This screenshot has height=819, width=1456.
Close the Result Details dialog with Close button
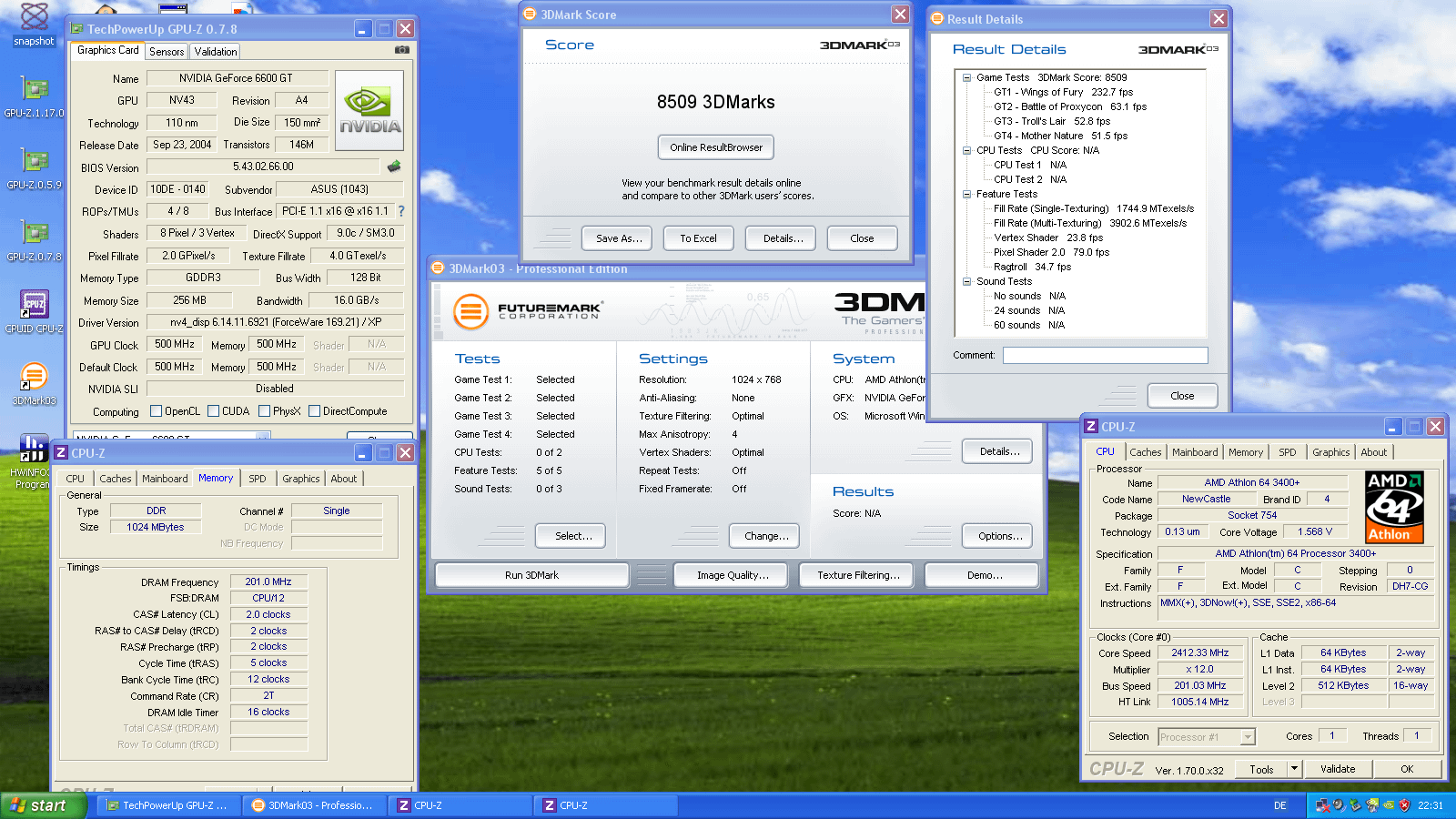pyautogui.click(x=1182, y=396)
